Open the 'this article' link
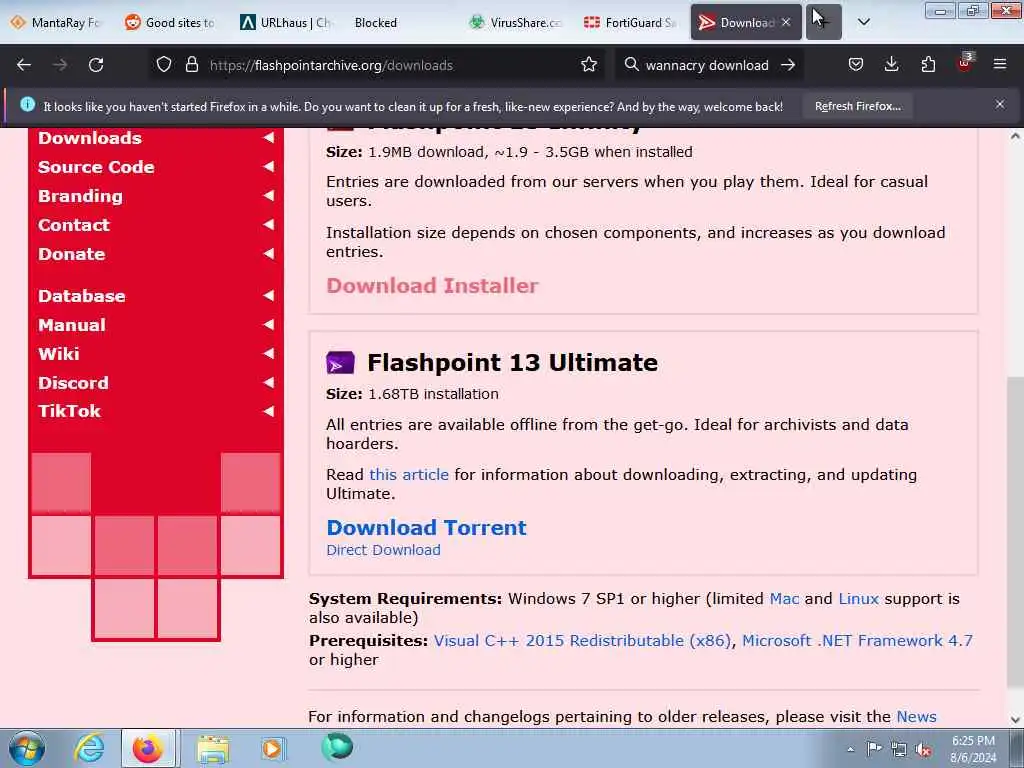This screenshot has height=768, width=1024. point(409,475)
